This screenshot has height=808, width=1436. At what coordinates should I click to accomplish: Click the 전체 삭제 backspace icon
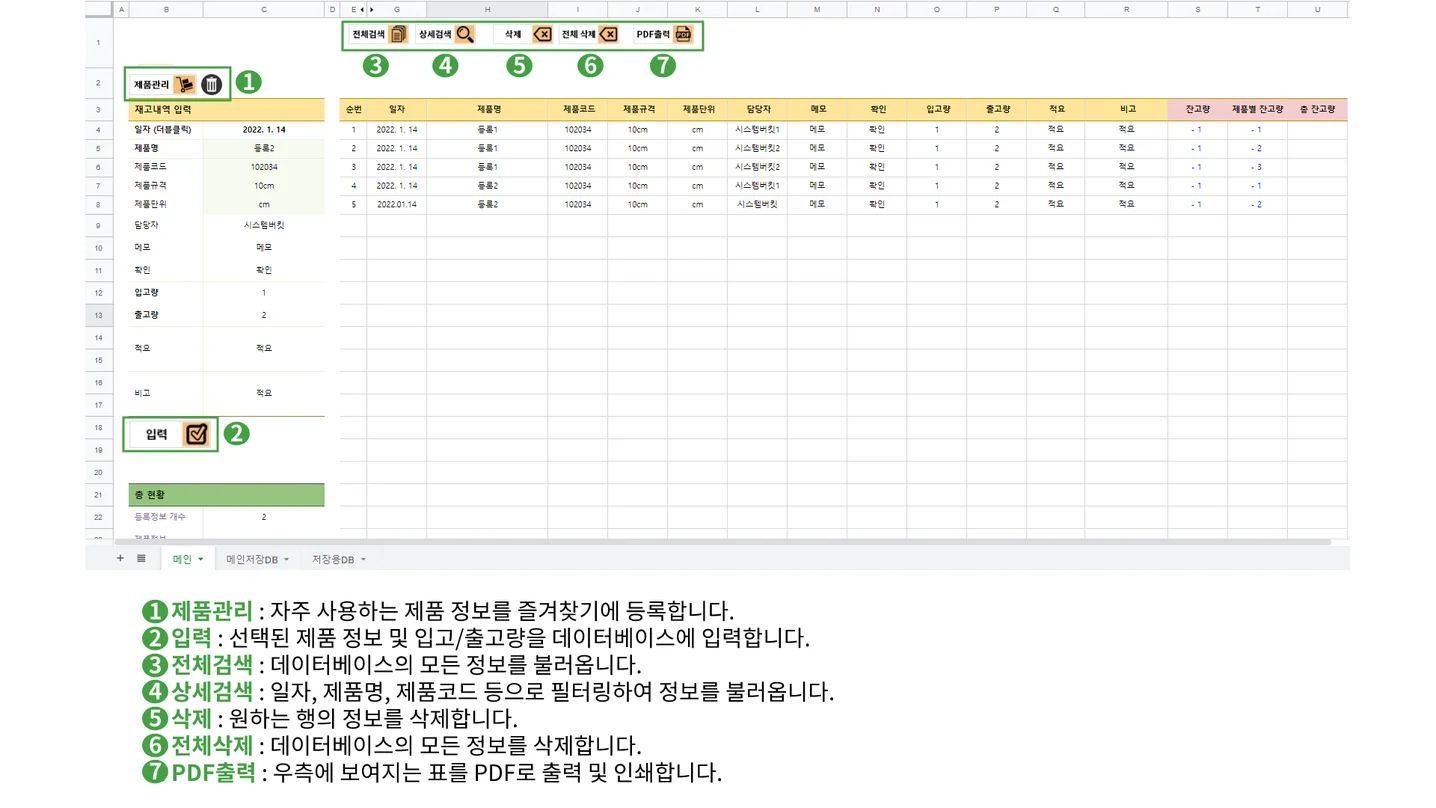coord(609,34)
